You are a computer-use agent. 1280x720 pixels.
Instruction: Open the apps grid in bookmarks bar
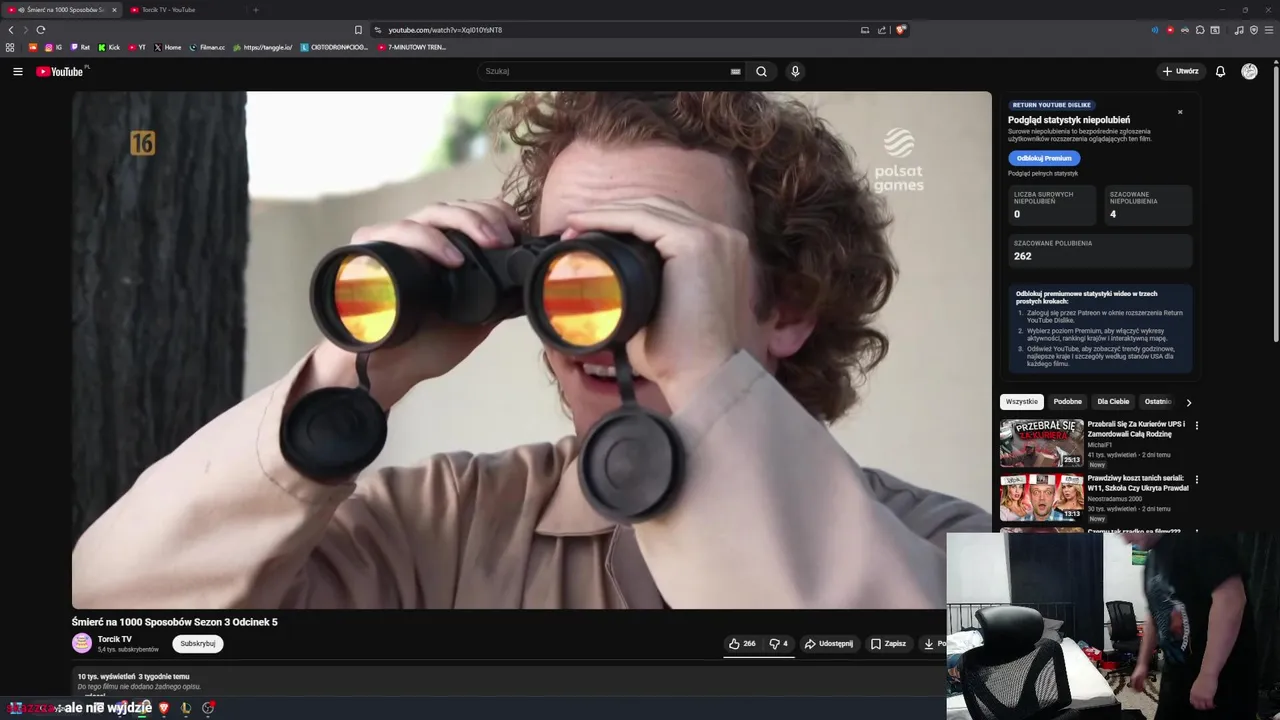10,47
